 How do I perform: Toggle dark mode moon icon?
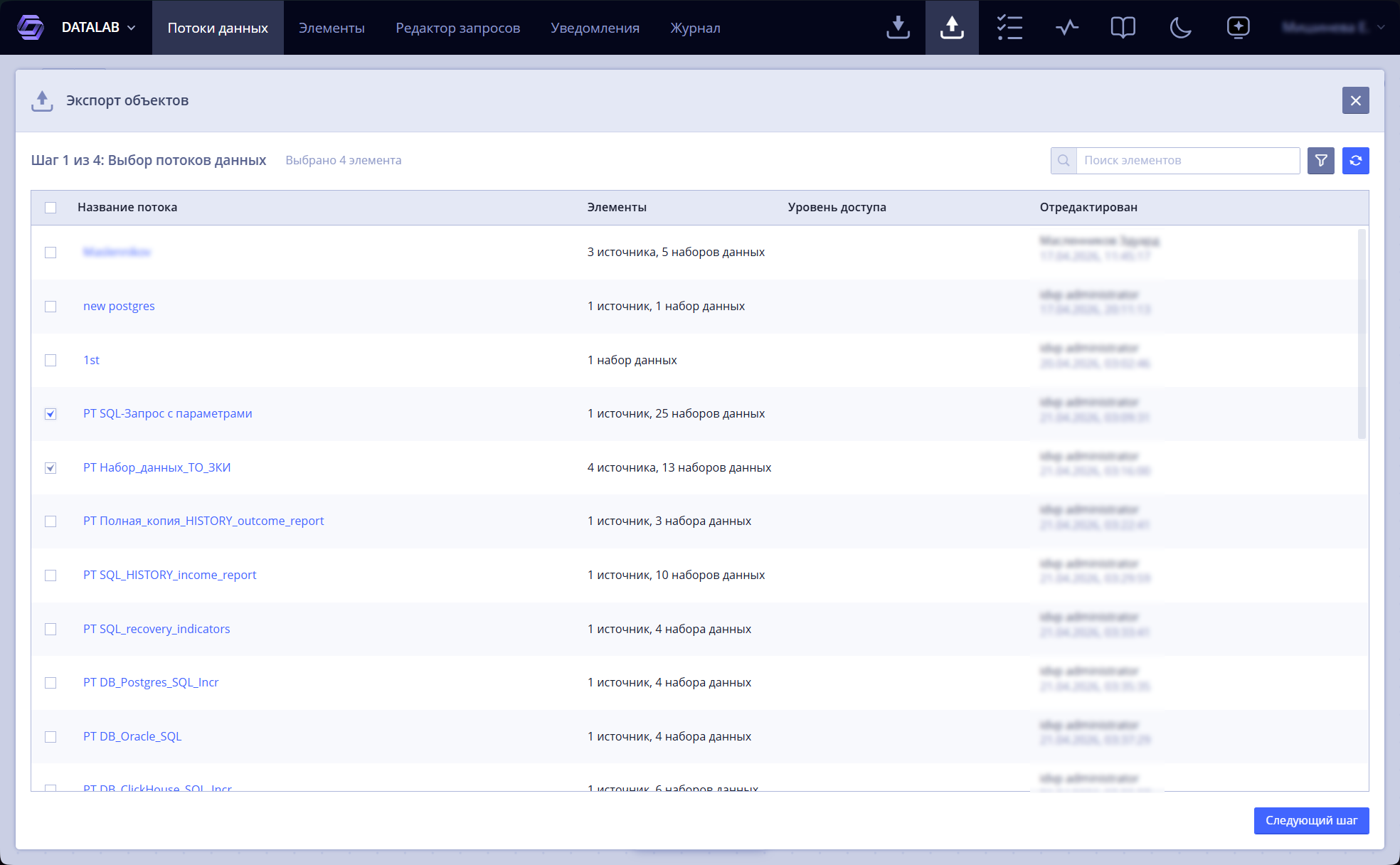click(x=1180, y=28)
